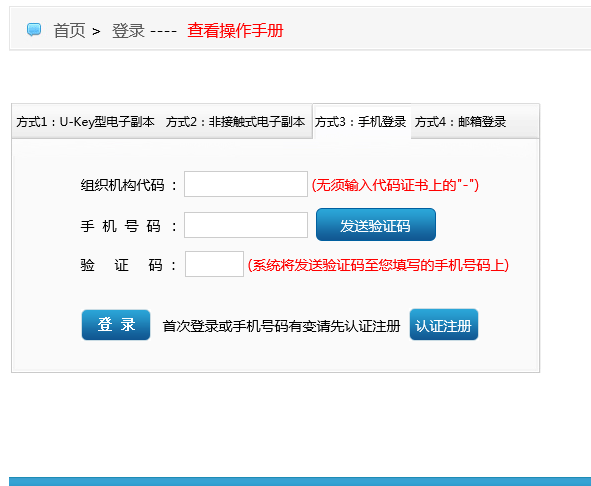Switch to 方式1：U-Key型电子副本 tab
The height and width of the screenshot is (486, 591).
pos(86,122)
